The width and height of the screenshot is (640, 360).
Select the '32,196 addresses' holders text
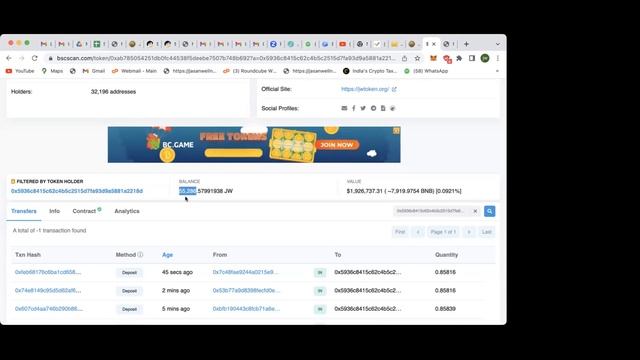[113, 92]
